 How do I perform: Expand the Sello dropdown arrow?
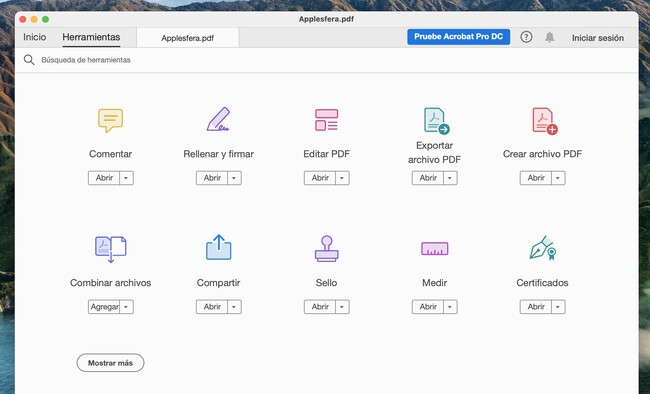tap(342, 307)
